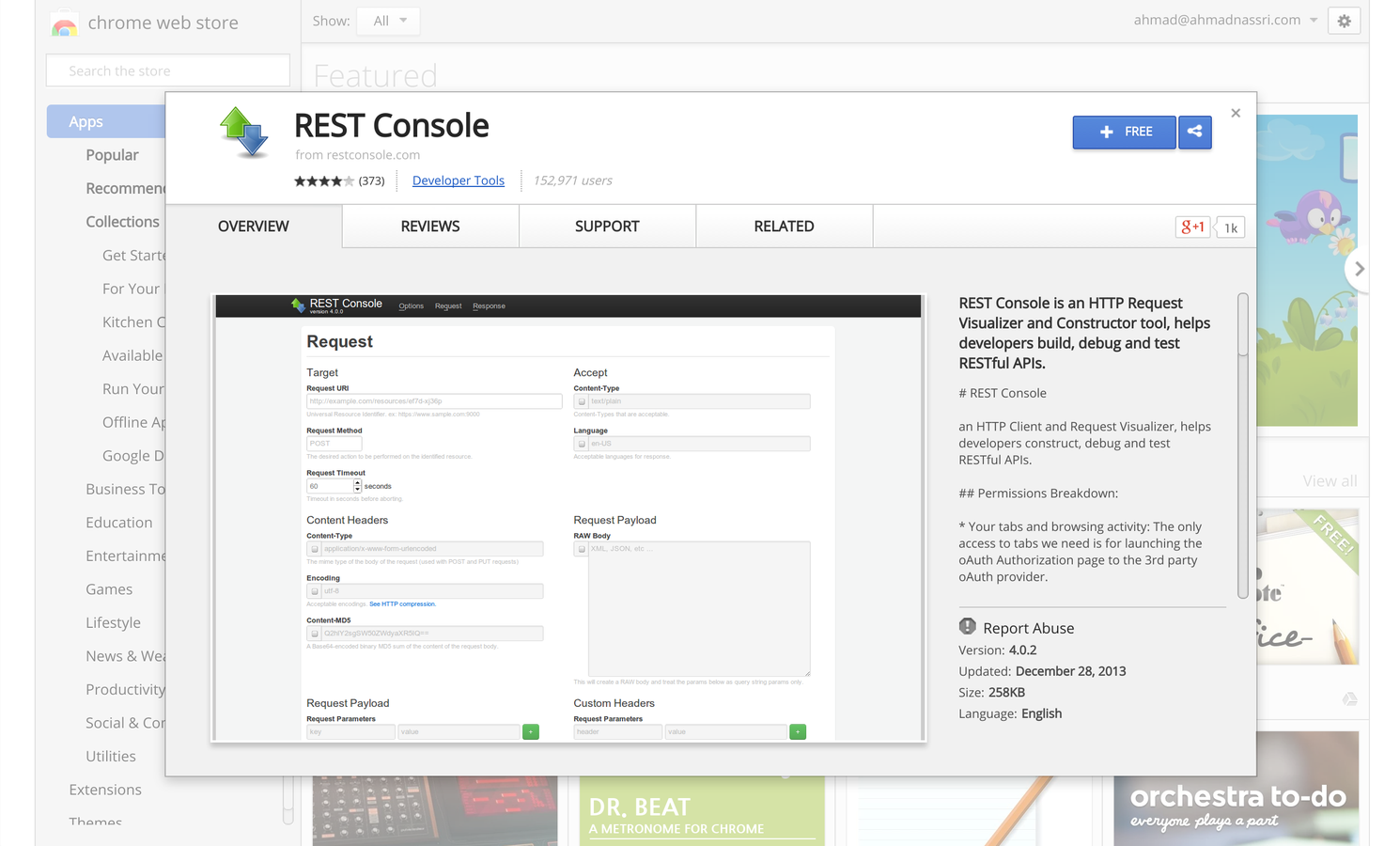Select the Productivity category
1400x846 pixels.
click(126, 689)
